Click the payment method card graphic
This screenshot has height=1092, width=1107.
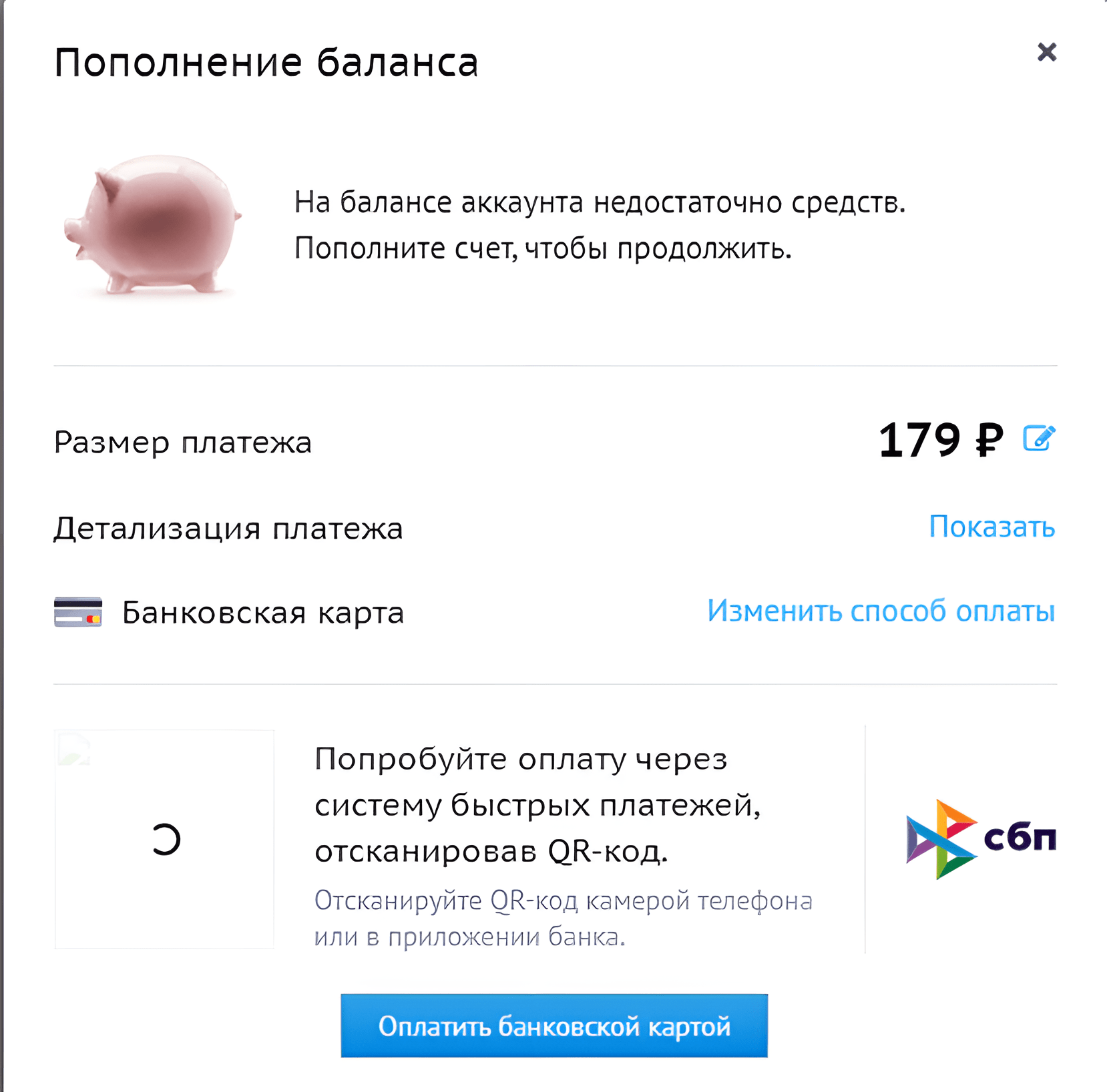click(x=78, y=611)
